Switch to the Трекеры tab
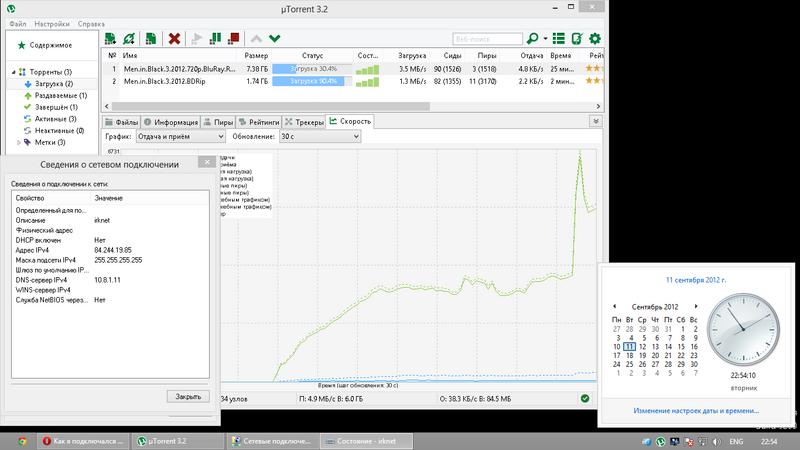The width and height of the screenshot is (800, 450). [x=304, y=122]
